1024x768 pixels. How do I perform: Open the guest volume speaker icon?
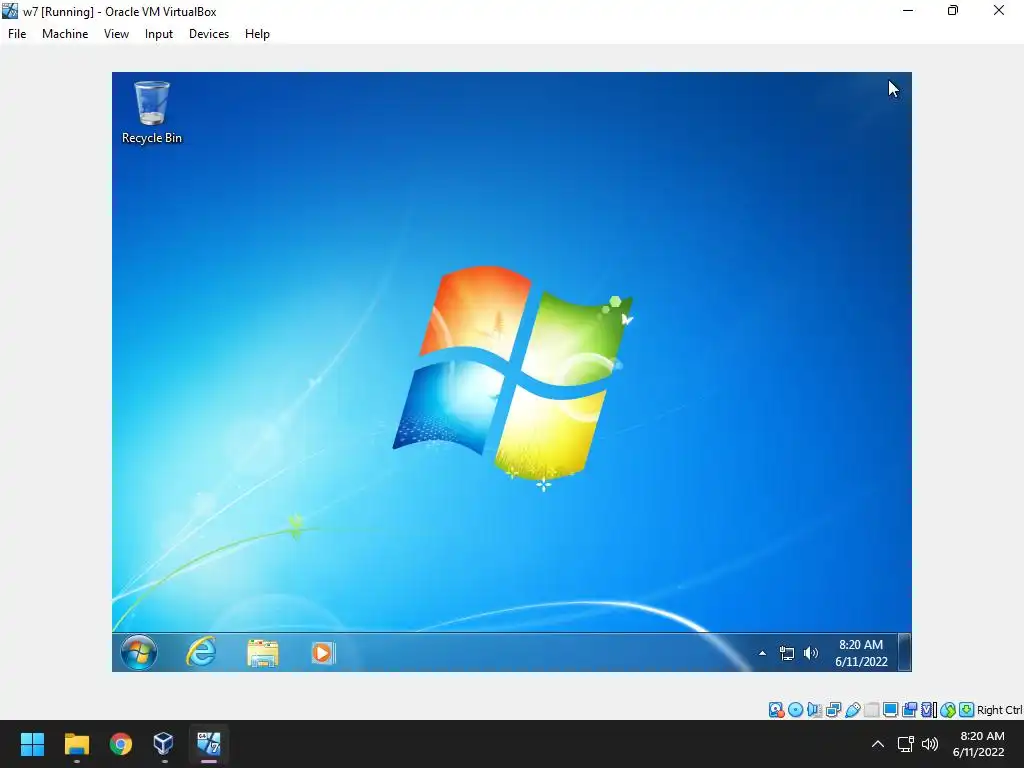click(x=811, y=653)
